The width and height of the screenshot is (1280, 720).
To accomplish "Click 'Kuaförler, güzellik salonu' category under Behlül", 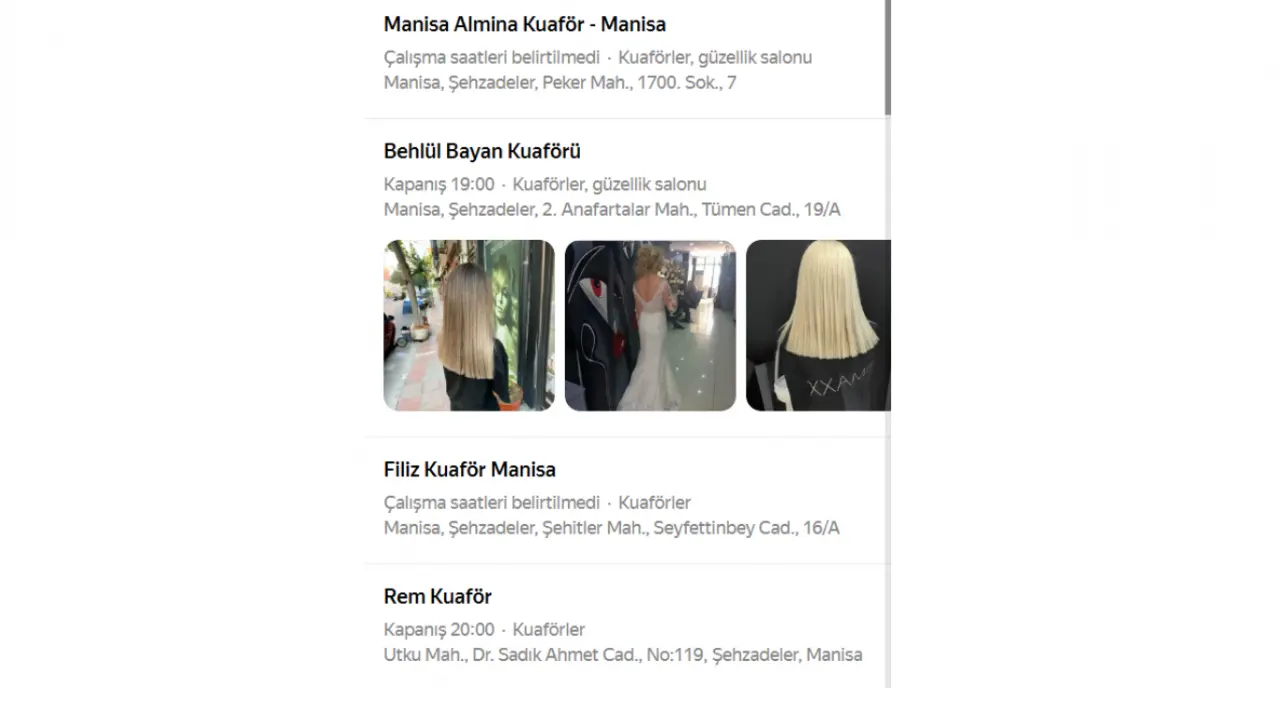I will click(609, 184).
